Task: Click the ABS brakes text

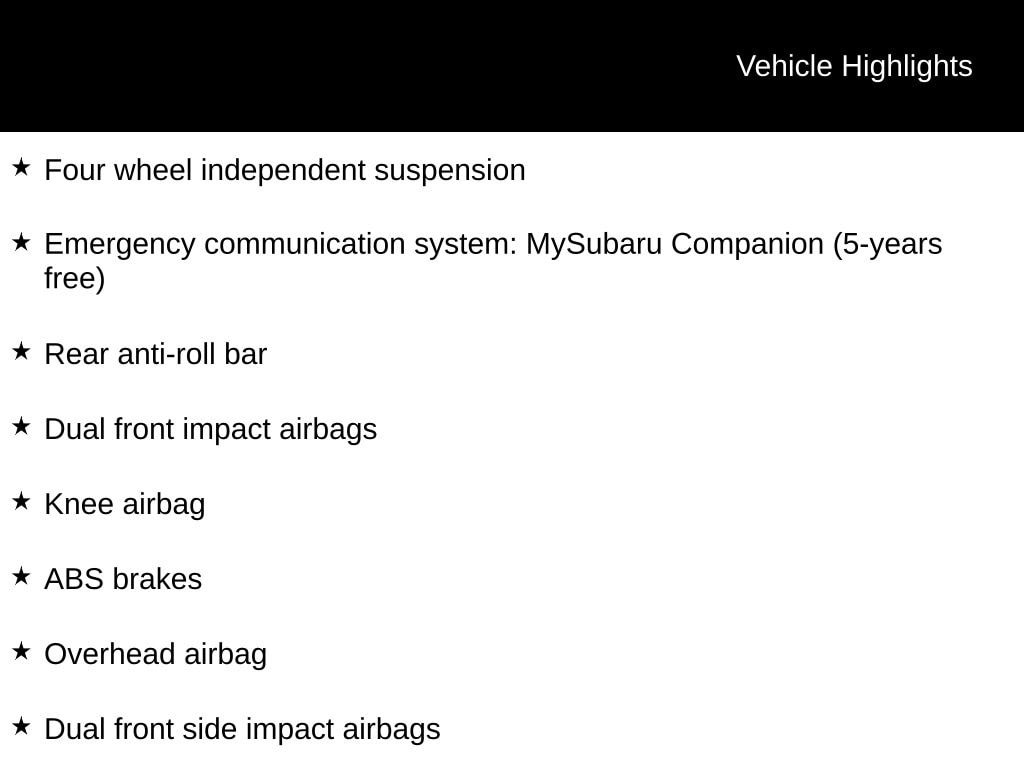Action: tap(123, 579)
